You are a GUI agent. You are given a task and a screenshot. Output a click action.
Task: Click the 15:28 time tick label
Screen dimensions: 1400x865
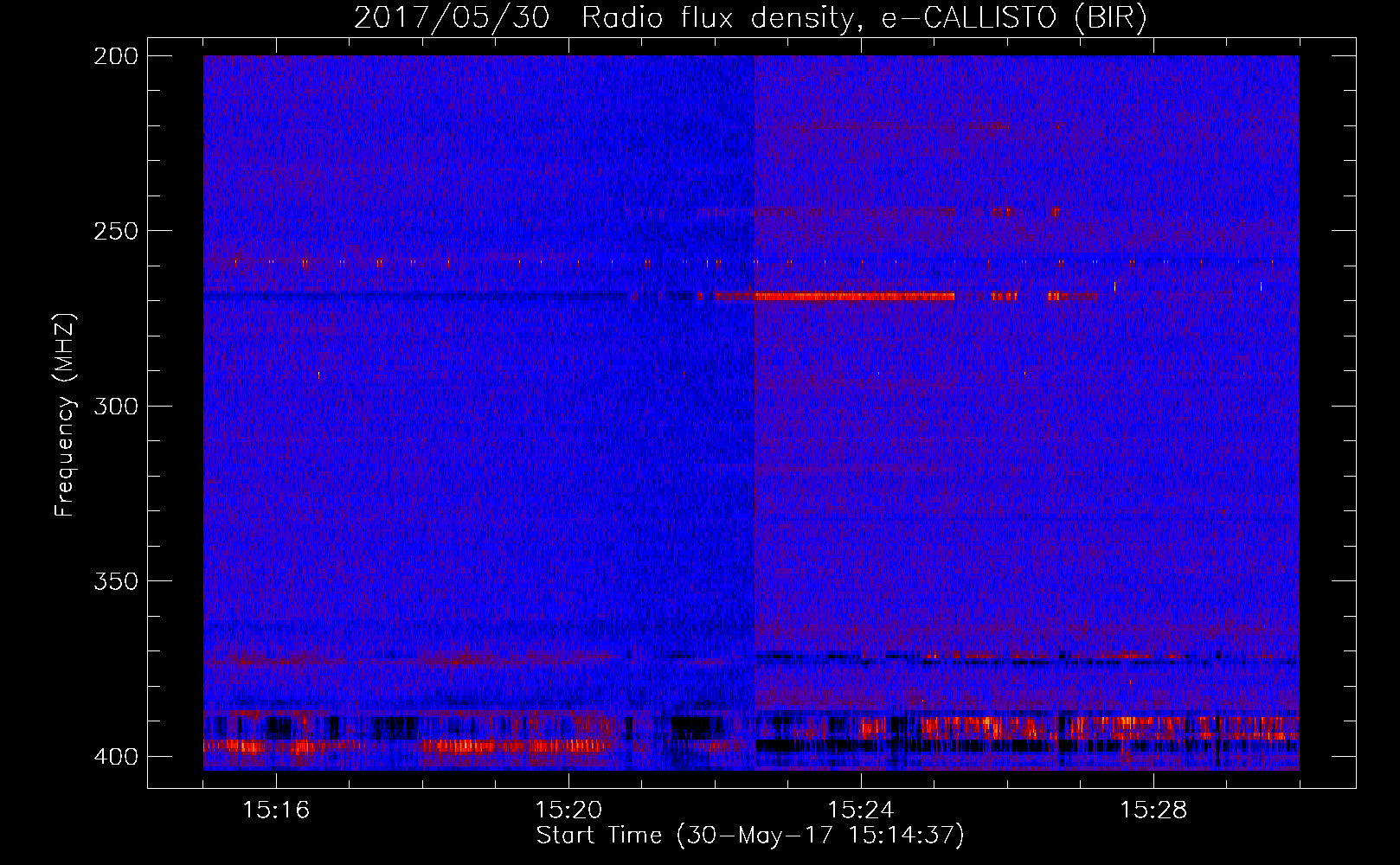pyautogui.click(x=1153, y=810)
